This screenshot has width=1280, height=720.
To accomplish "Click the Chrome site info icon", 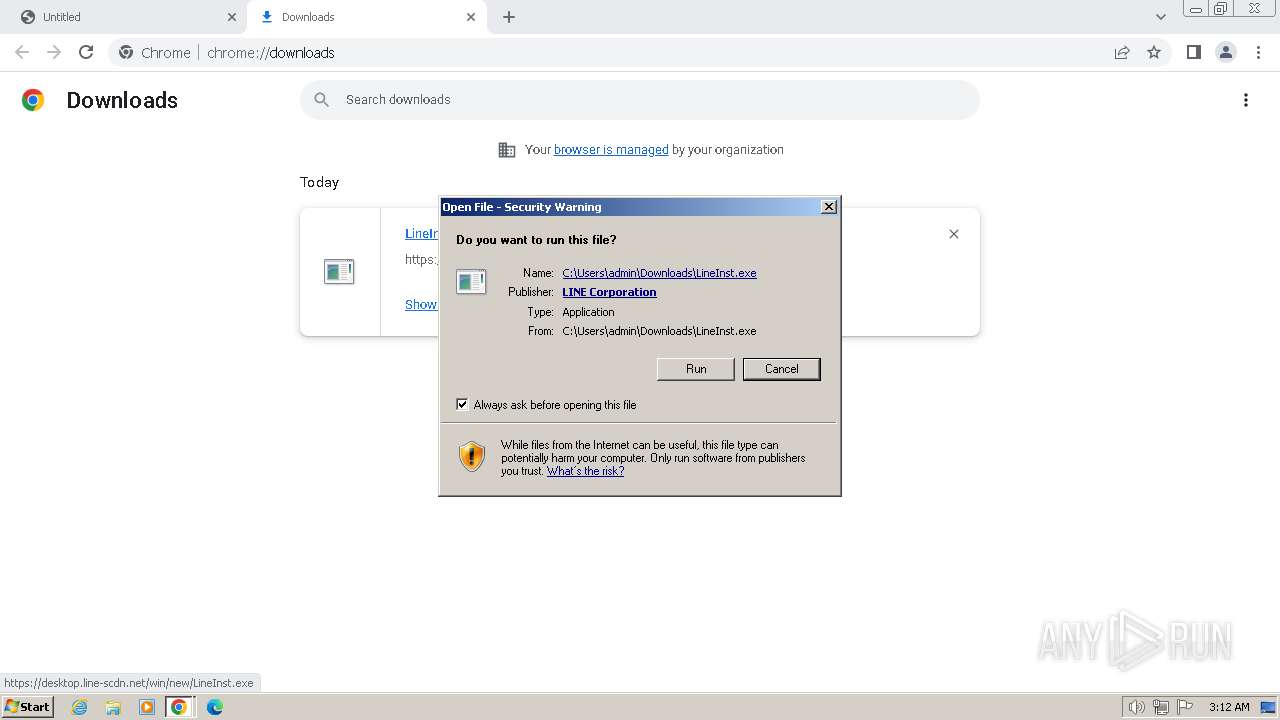I will tap(126, 53).
